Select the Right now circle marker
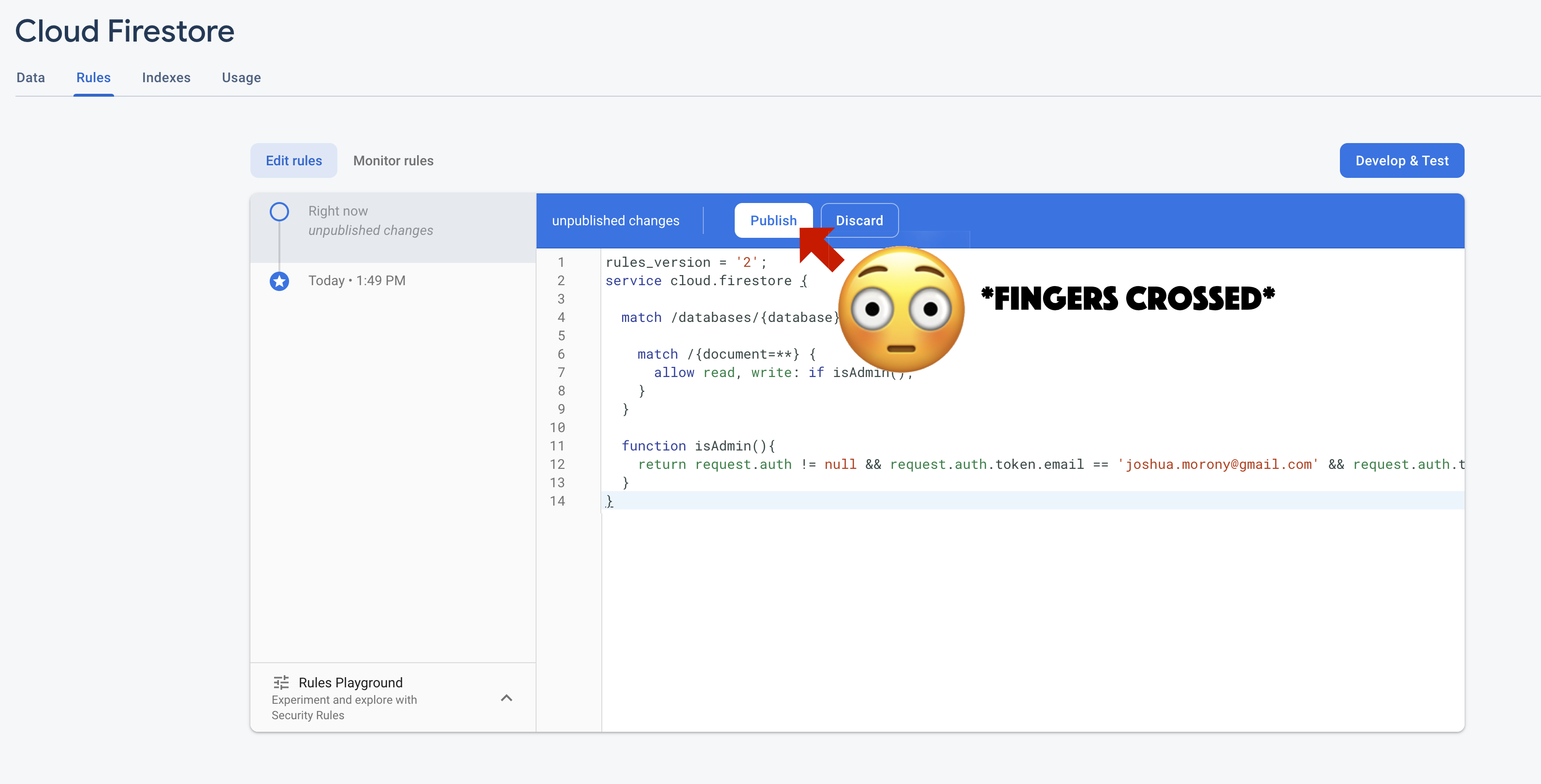The image size is (1541, 784). tap(279, 212)
